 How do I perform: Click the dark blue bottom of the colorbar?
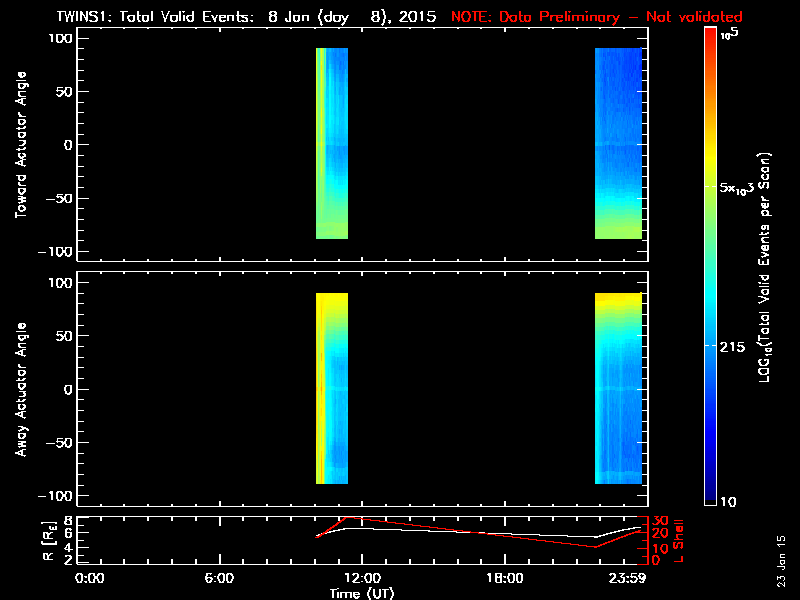point(711,498)
